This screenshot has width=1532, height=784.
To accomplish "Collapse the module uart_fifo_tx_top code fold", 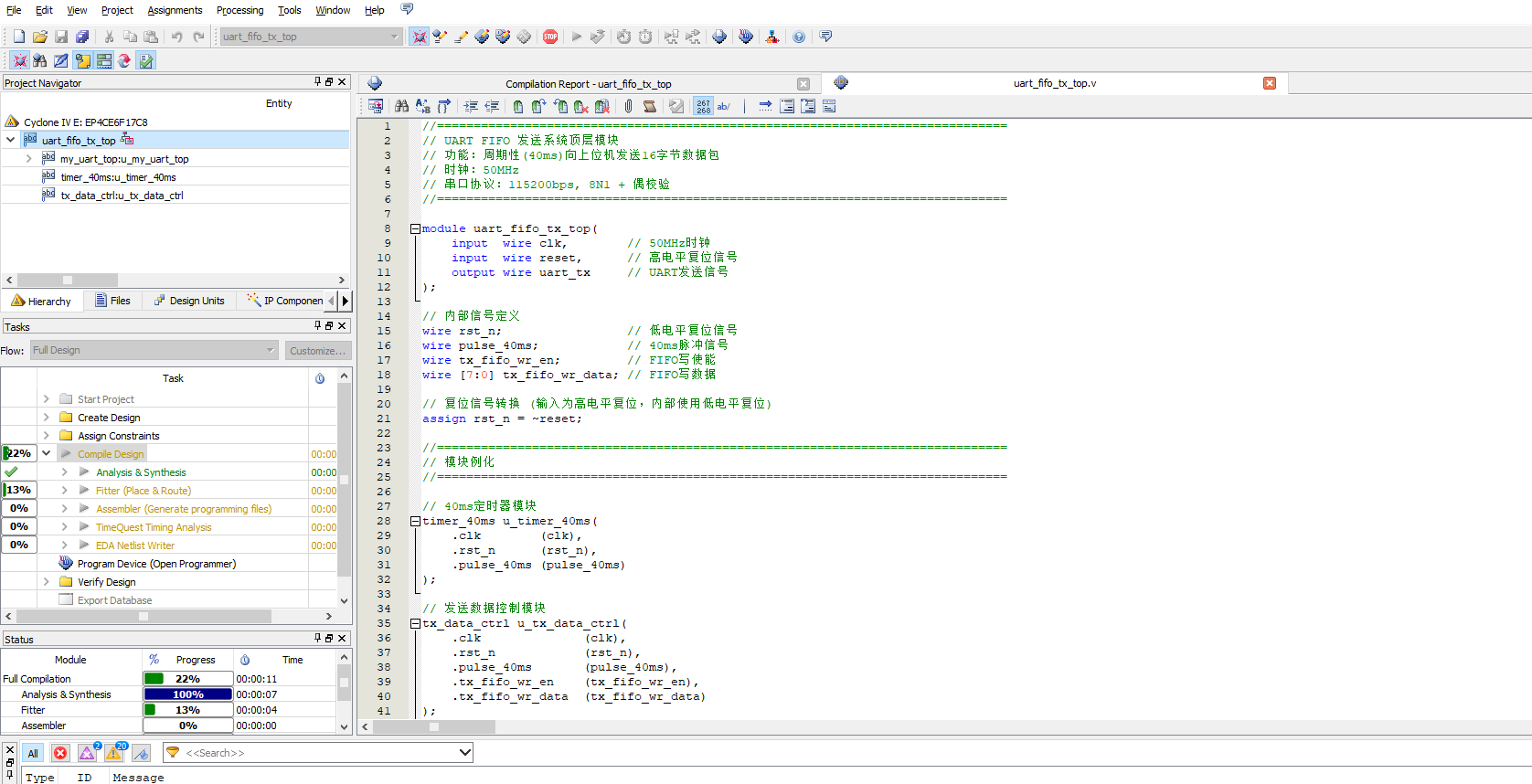I will [x=415, y=228].
